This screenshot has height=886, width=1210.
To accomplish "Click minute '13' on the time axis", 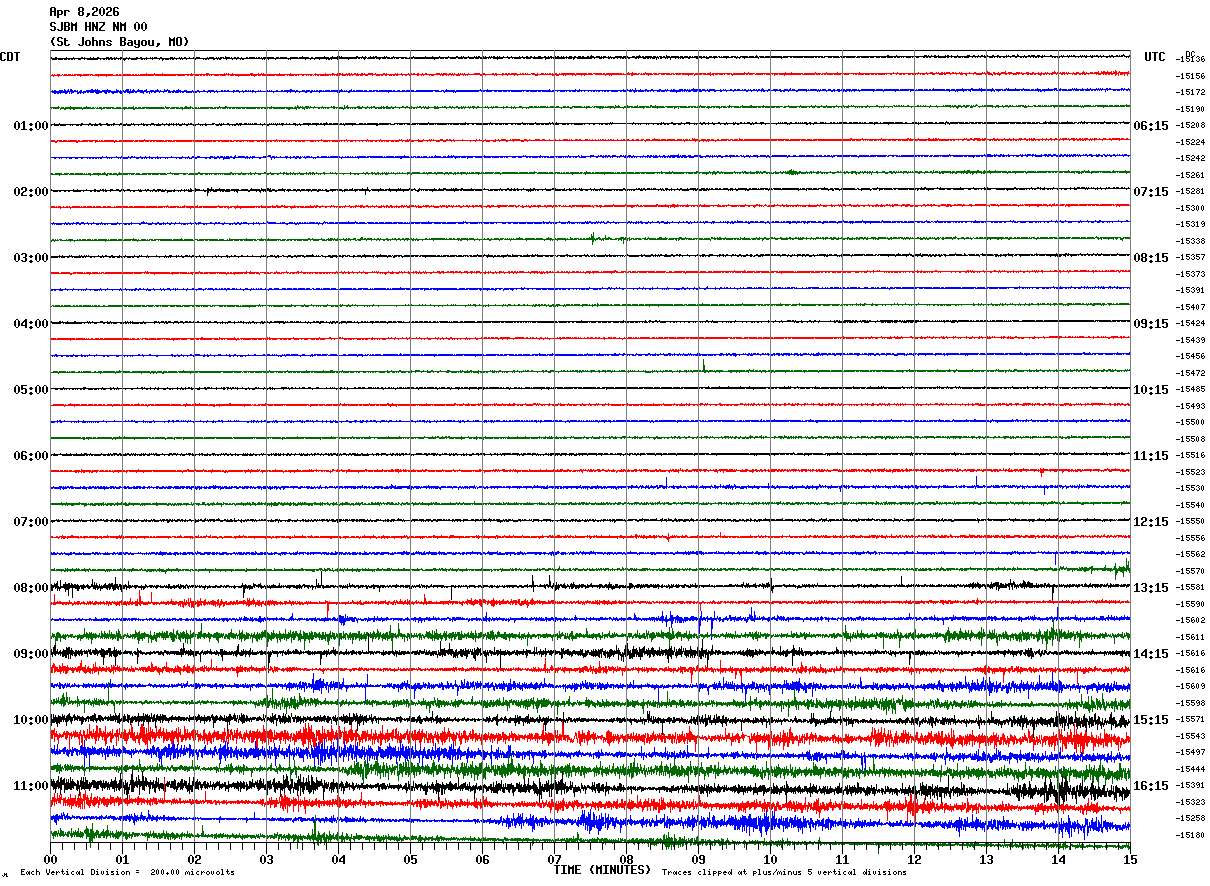I will click(986, 859).
